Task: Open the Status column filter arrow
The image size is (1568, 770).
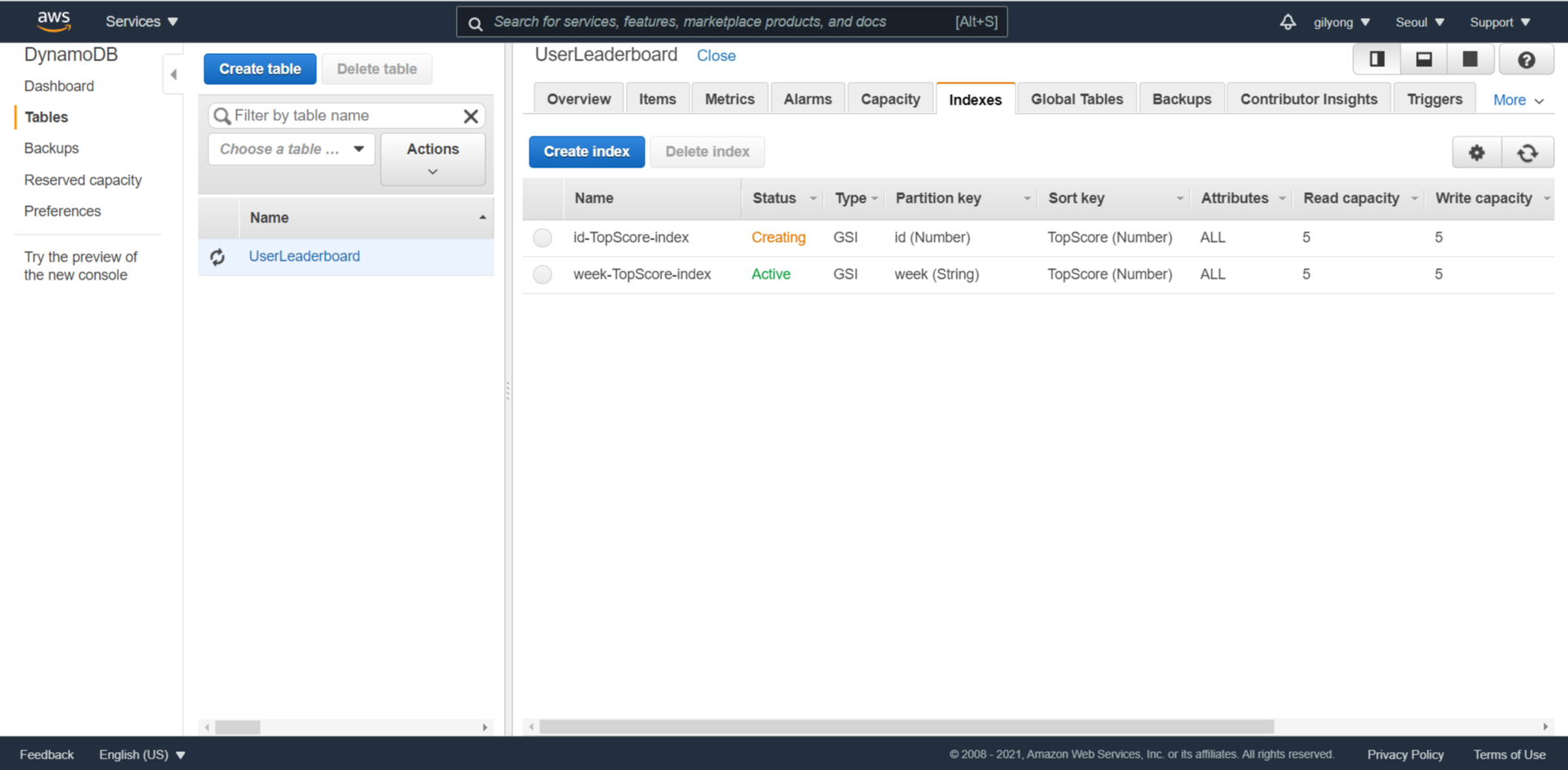Action: tap(813, 199)
